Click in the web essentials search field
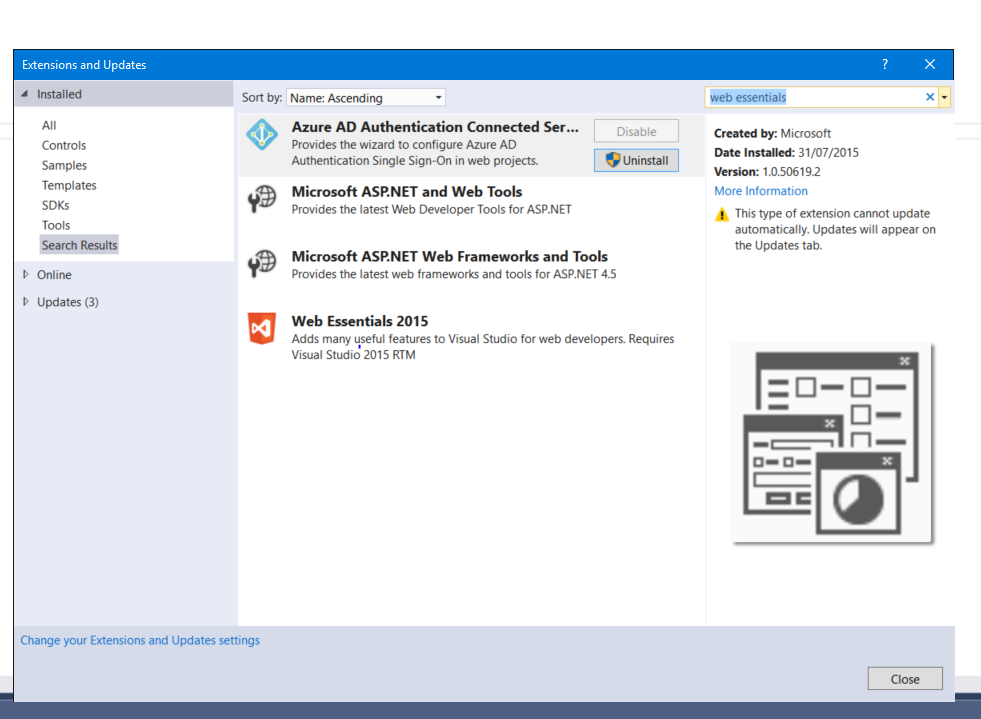The width and height of the screenshot is (981, 719). 810,97
